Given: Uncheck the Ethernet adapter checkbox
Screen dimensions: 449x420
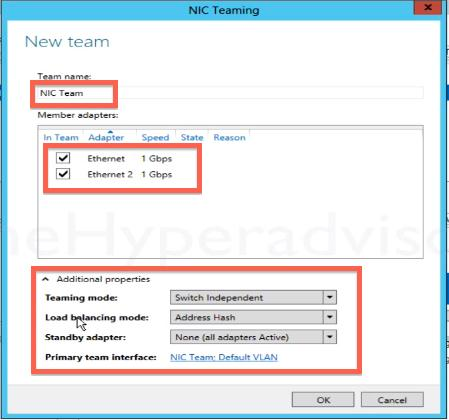Looking at the screenshot, I should point(63,158).
